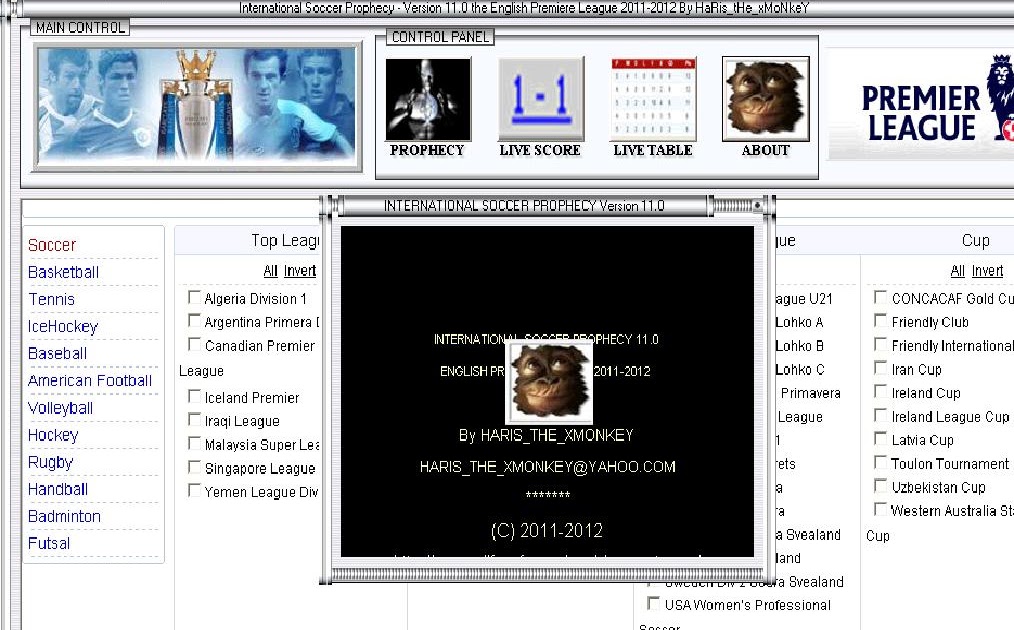Click the Top League column header
This screenshot has width=1014, height=630.
click(x=285, y=241)
